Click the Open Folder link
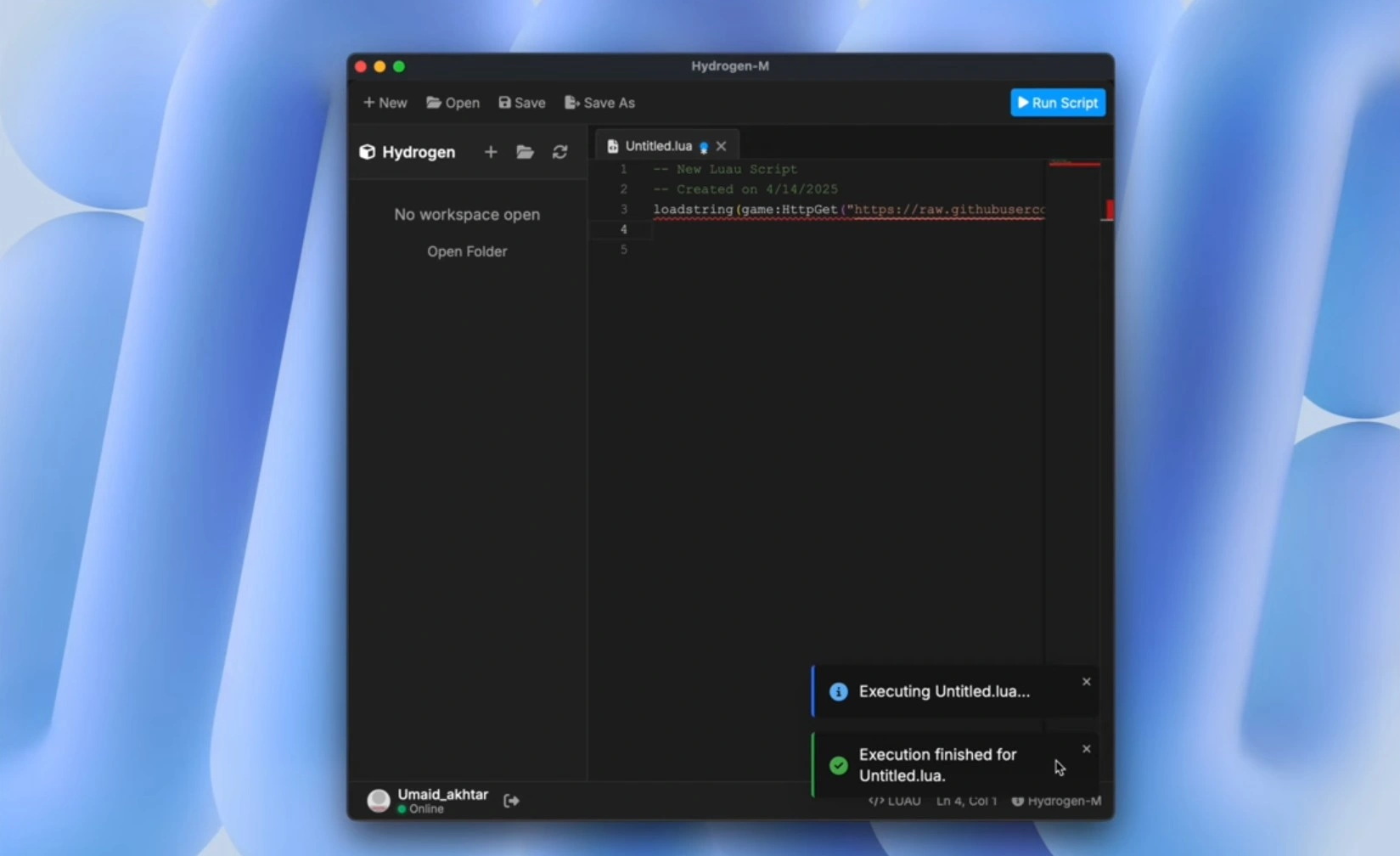This screenshot has width=1400, height=856. (467, 251)
